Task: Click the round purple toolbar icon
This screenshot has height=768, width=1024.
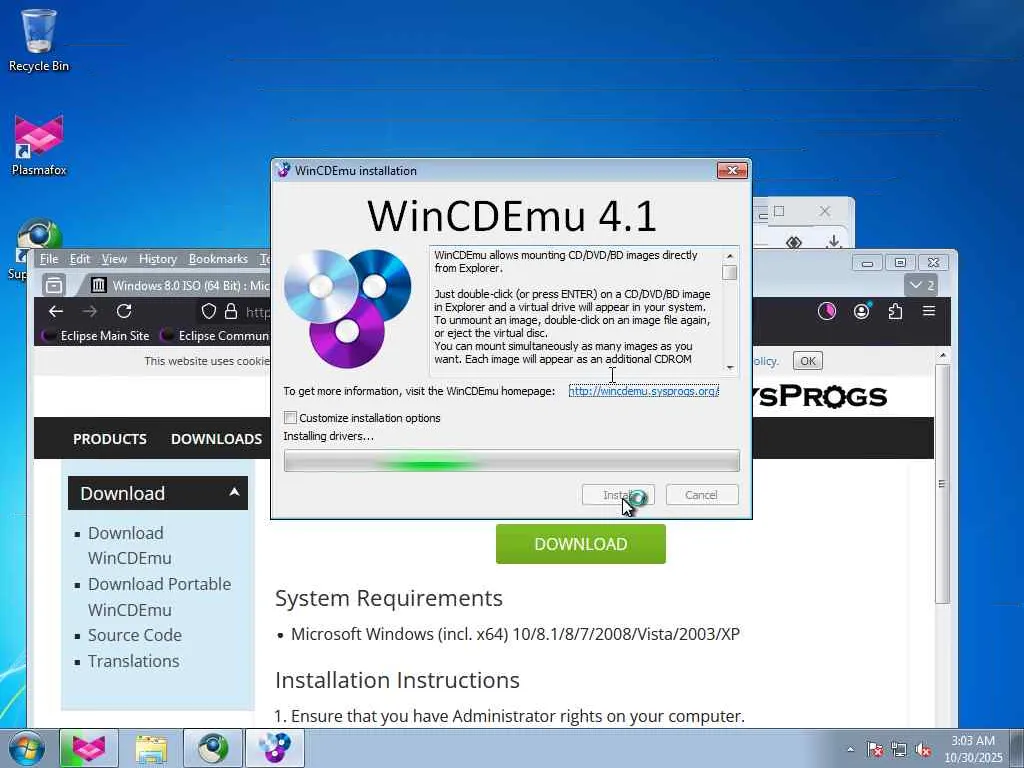Action: pos(827,312)
